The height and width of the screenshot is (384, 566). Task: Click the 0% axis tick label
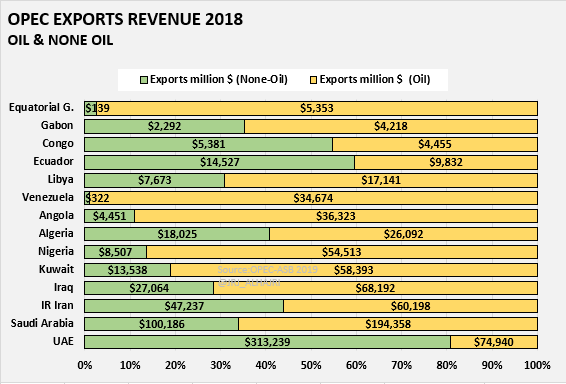coord(85,365)
